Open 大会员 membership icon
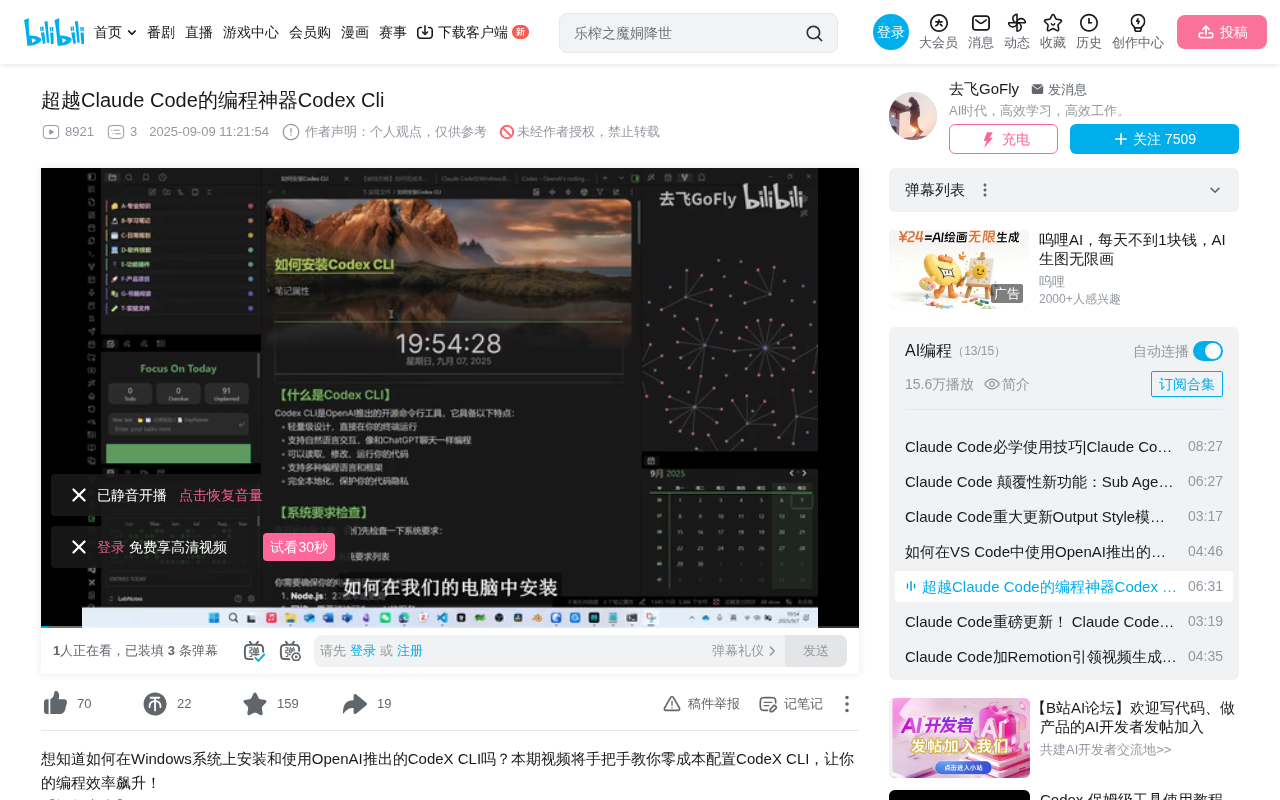 click(938, 32)
